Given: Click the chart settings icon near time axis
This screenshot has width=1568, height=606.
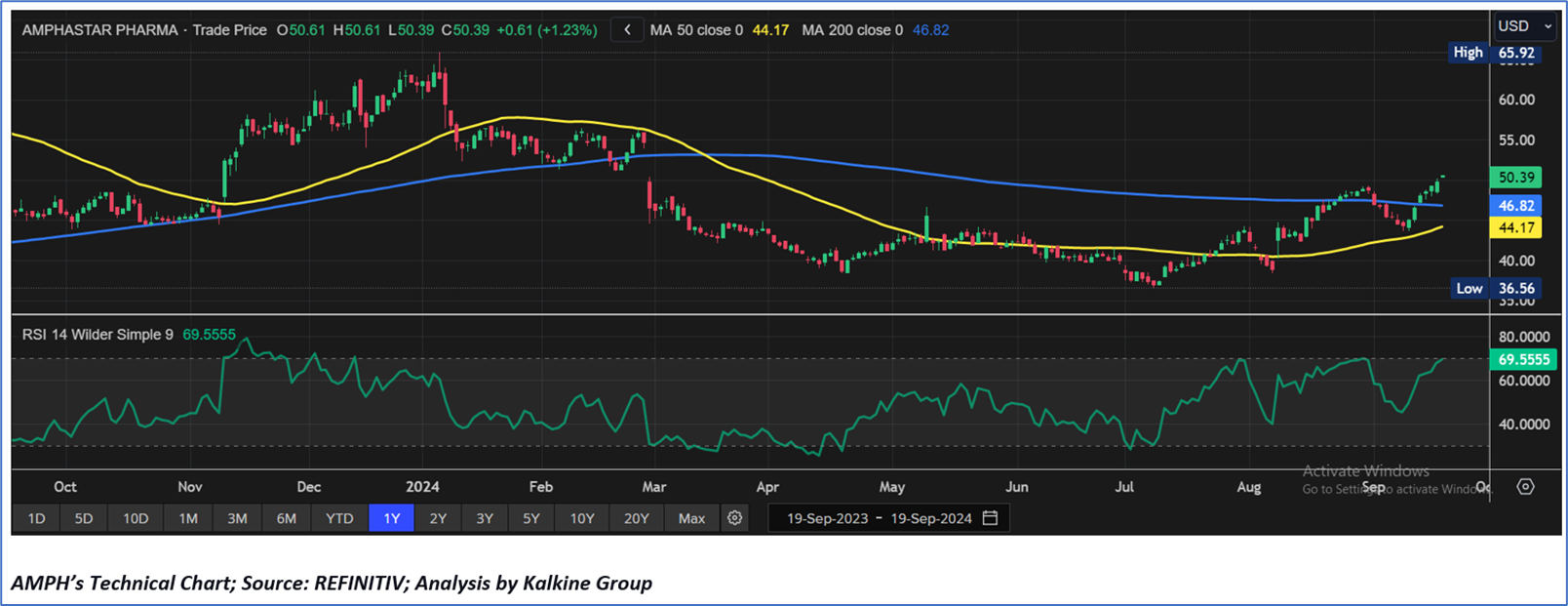Looking at the screenshot, I should pyautogui.click(x=1525, y=486).
